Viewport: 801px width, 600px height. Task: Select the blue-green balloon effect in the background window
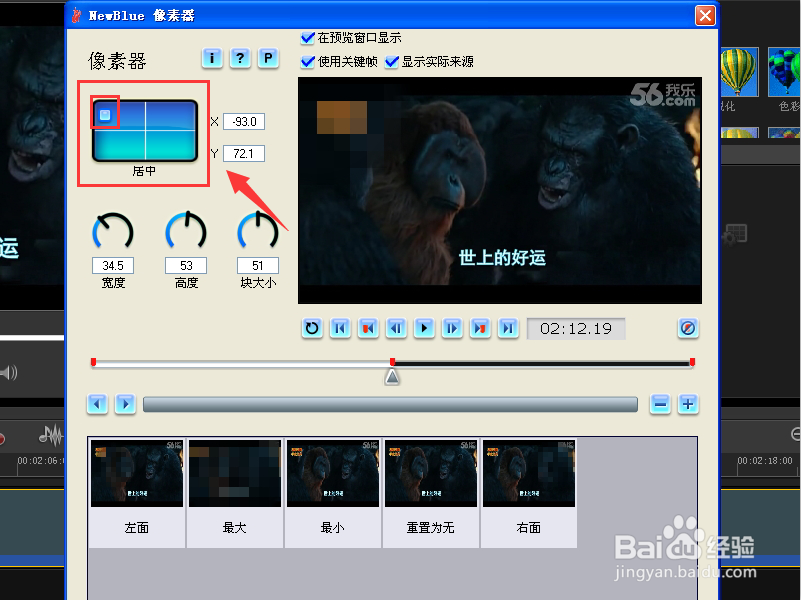pyautogui.click(x=785, y=72)
